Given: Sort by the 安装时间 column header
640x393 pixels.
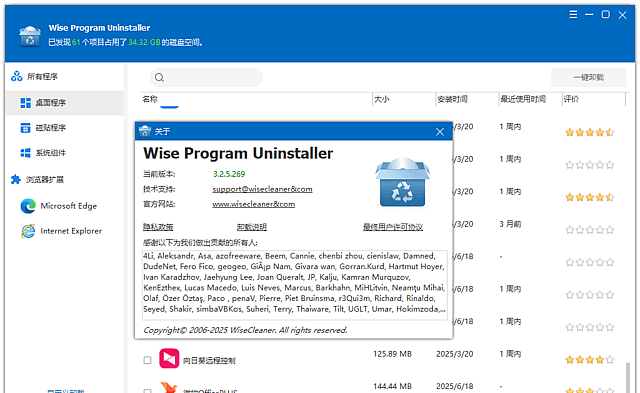Looking at the screenshot, I should coord(452,99).
